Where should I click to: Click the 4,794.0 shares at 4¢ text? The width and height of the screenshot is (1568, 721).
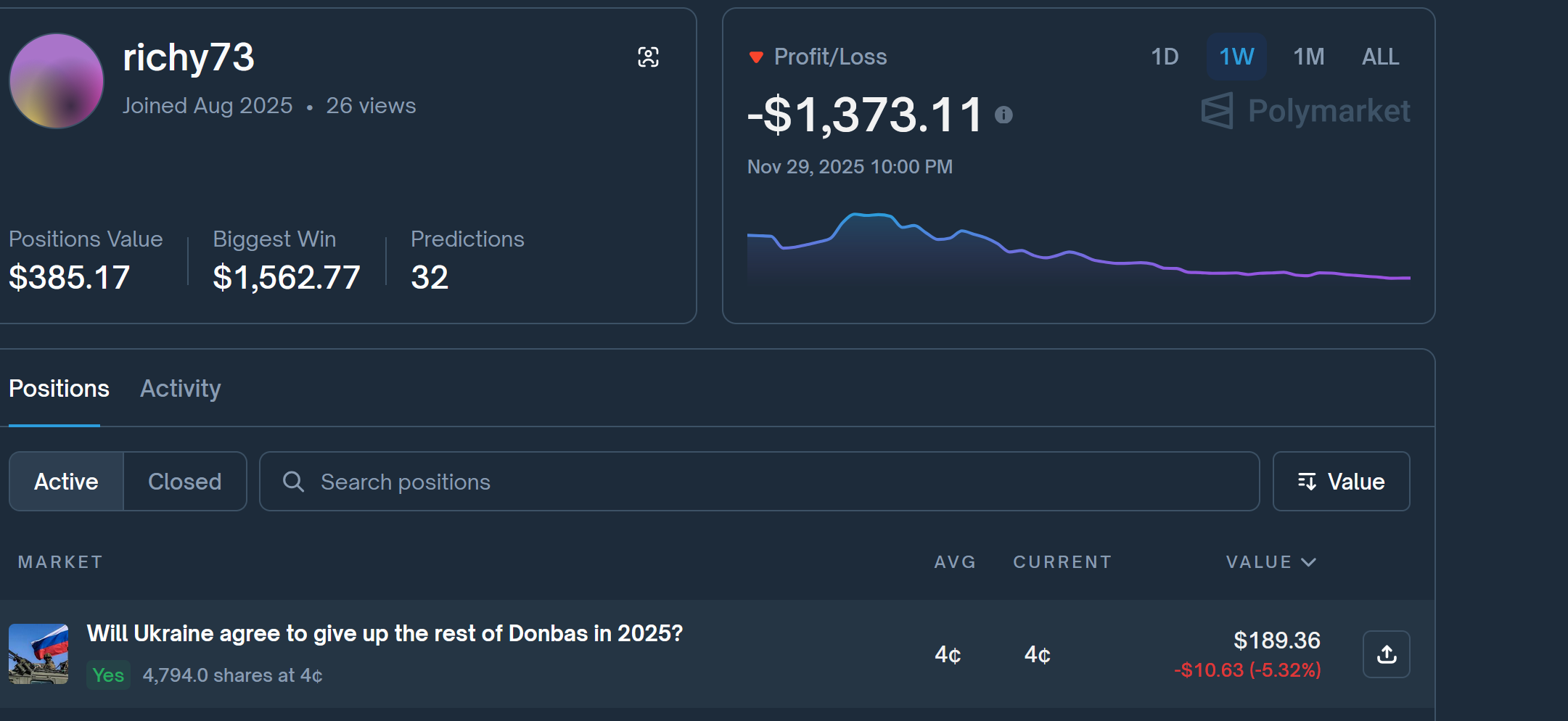[232, 675]
